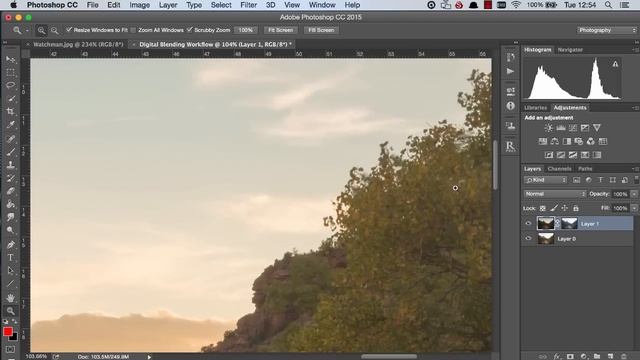
Task: Click the Delete layer trash icon
Action: (624, 356)
